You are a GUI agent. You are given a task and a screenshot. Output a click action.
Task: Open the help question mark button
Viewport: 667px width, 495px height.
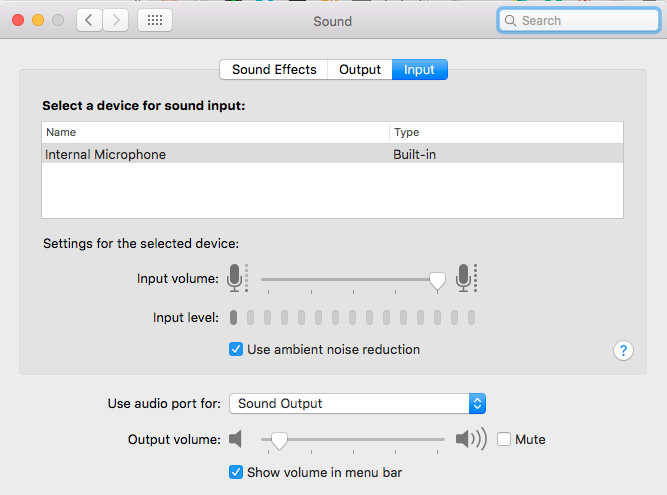coord(623,350)
